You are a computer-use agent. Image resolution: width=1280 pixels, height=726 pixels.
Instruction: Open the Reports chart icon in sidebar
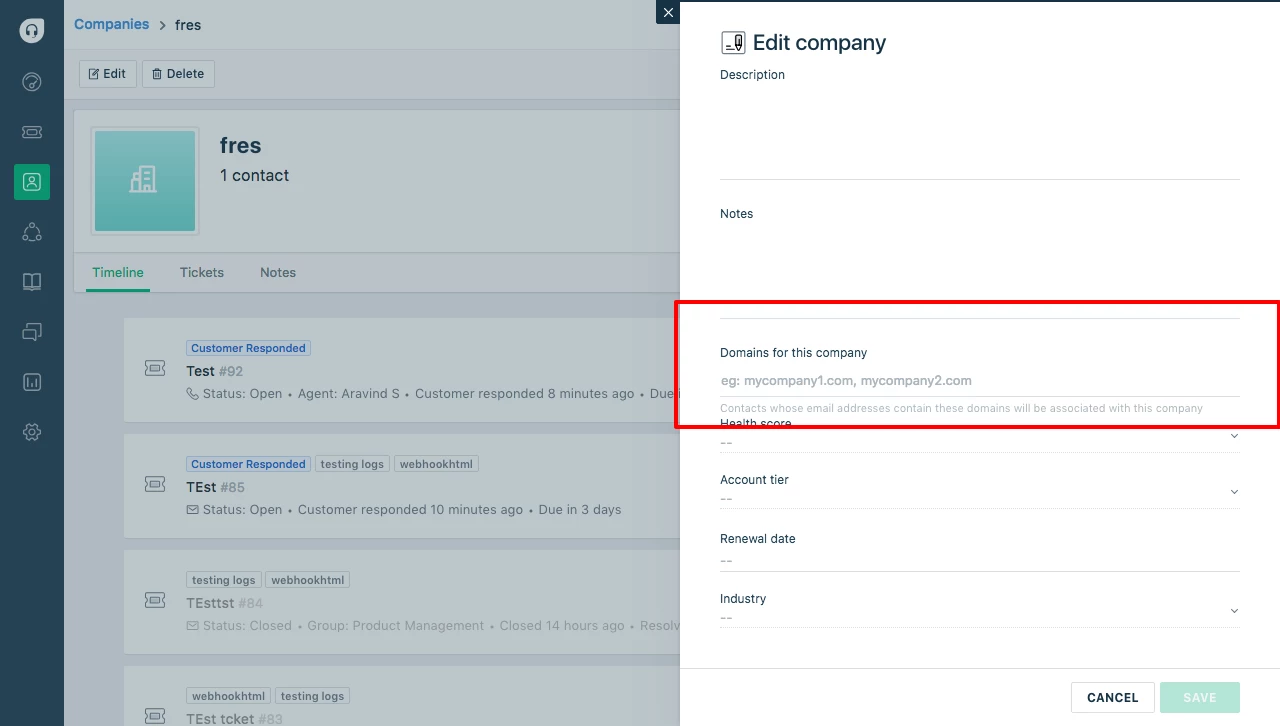point(32,382)
